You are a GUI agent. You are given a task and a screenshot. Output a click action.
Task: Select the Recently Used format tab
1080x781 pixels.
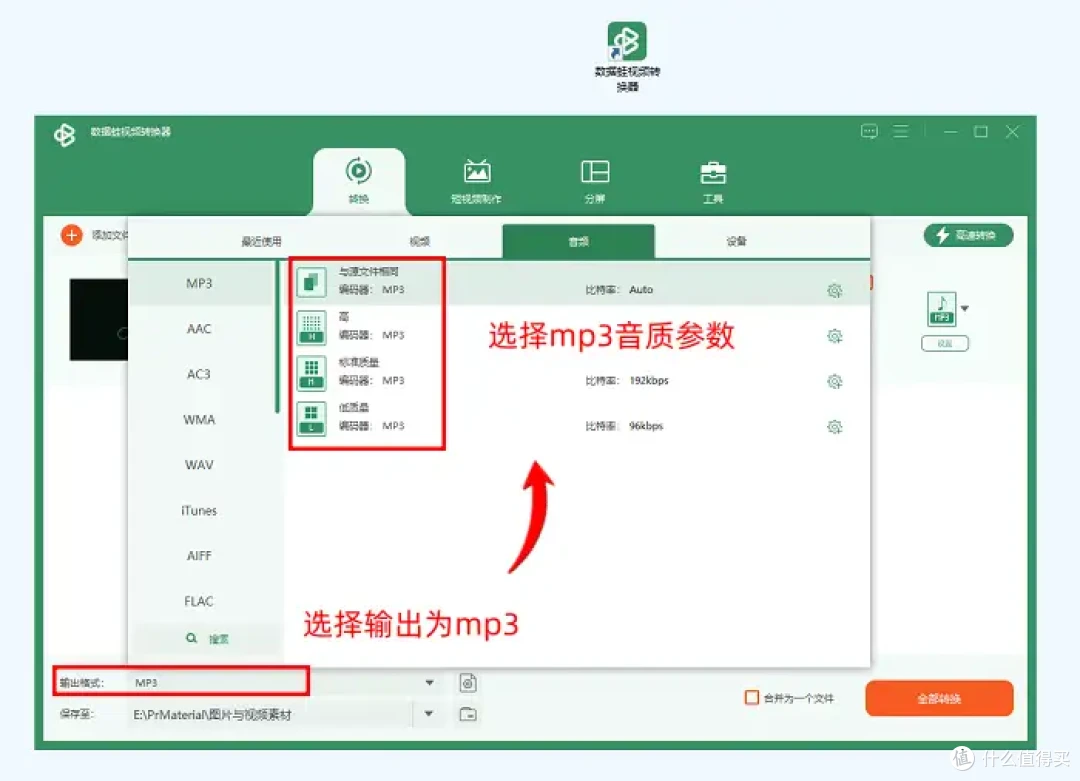pyautogui.click(x=261, y=241)
